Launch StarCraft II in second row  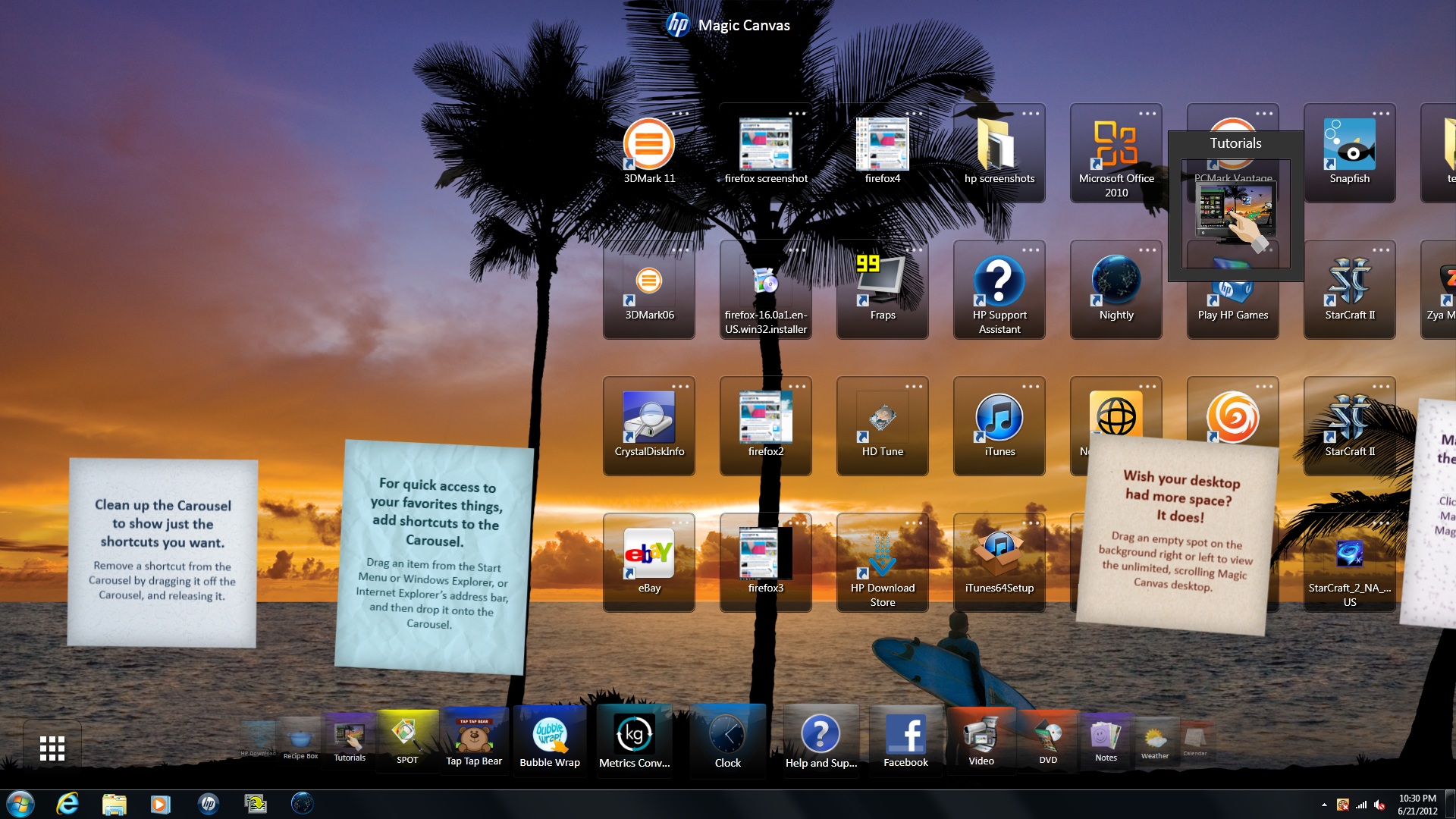[x=1350, y=289]
